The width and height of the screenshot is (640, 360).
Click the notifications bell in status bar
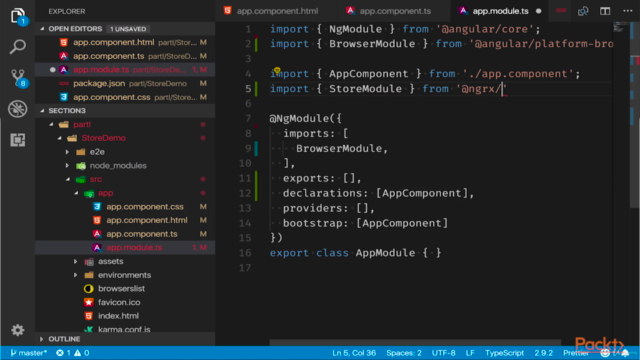[x=625, y=353]
